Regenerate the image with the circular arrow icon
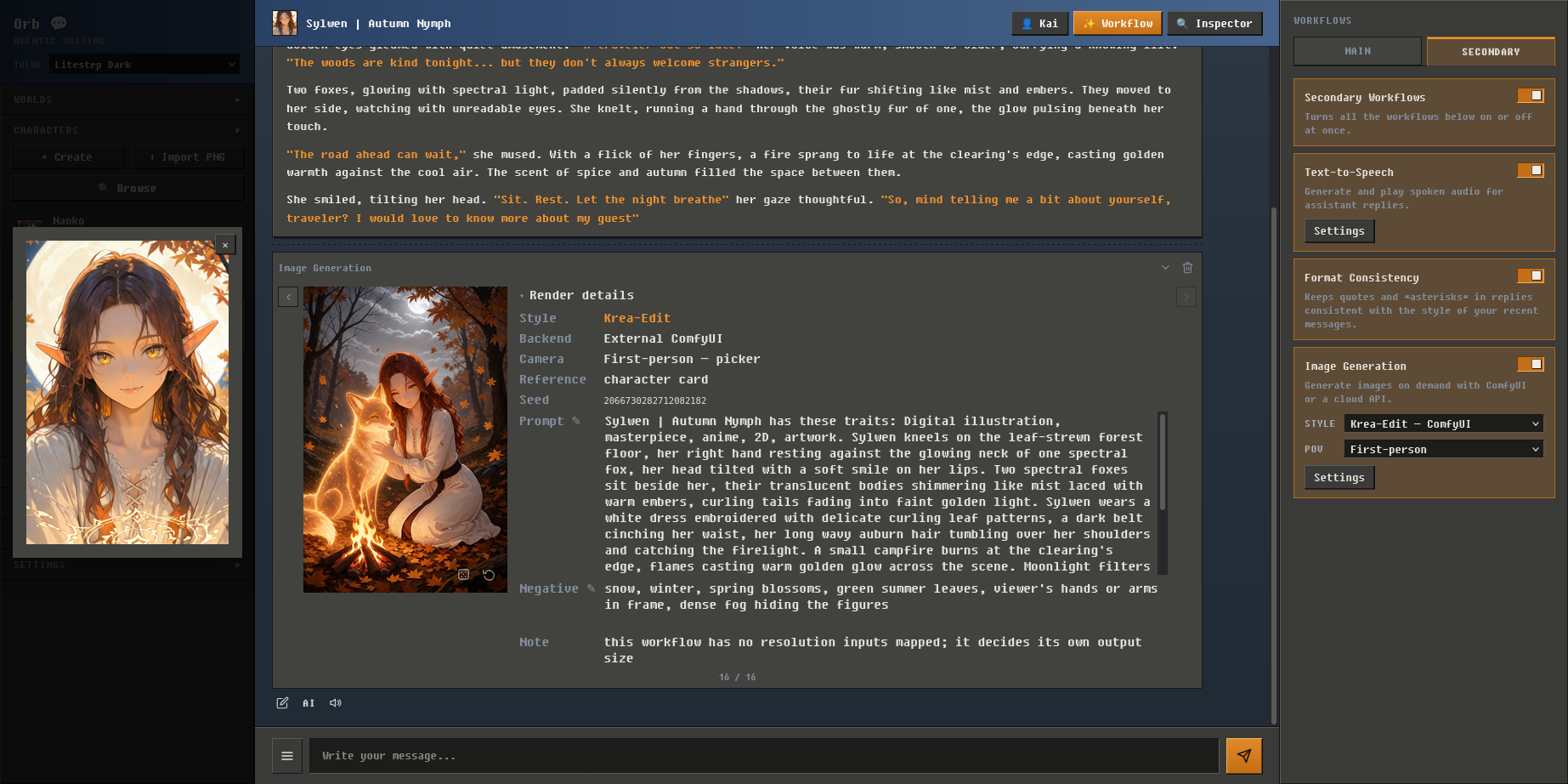The image size is (1568, 784). (489, 575)
